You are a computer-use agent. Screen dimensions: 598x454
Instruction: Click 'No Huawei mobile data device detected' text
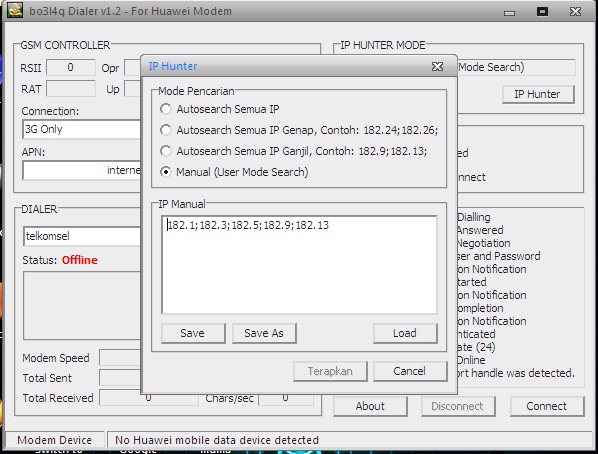point(217,440)
